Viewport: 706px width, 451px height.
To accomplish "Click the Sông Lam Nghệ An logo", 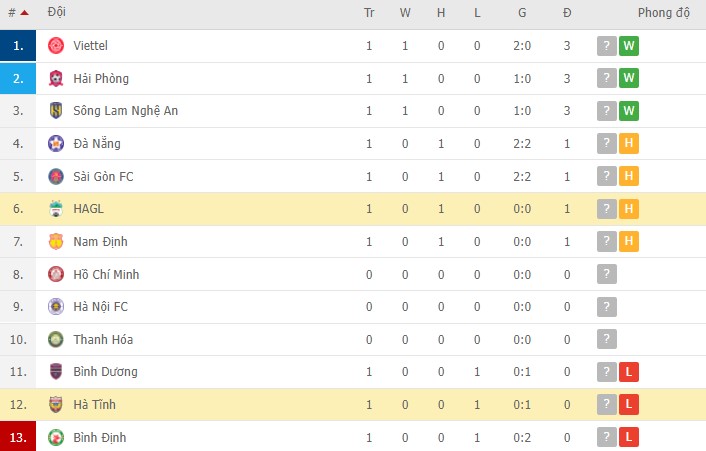I will point(56,111).
